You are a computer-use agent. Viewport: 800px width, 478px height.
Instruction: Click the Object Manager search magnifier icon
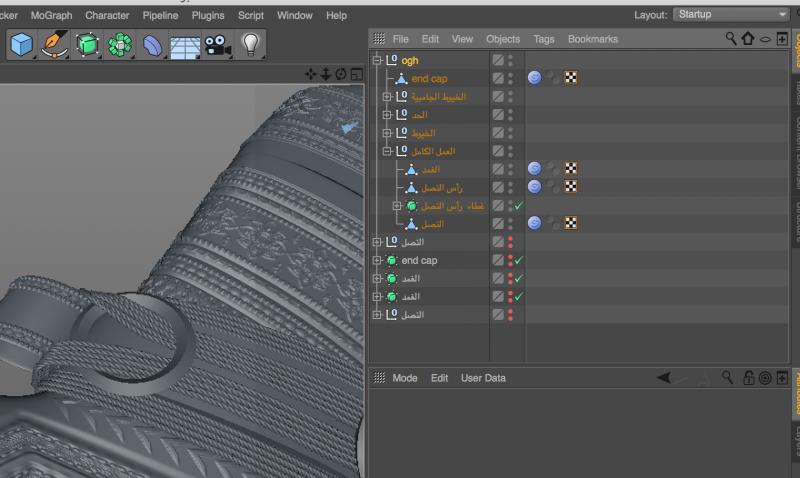[x=732, y=39]
